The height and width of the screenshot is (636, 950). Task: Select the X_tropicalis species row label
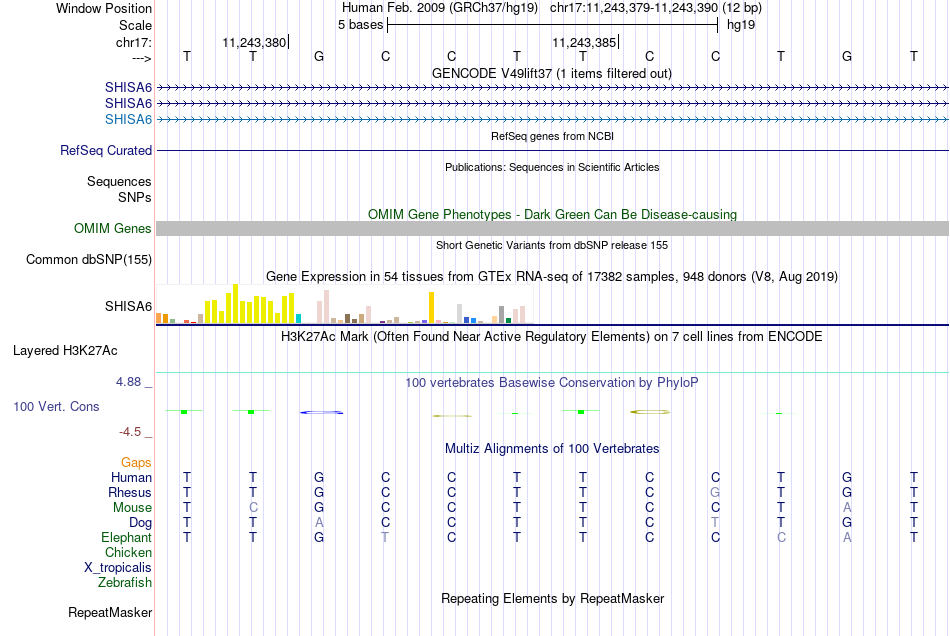click(118, 568)
